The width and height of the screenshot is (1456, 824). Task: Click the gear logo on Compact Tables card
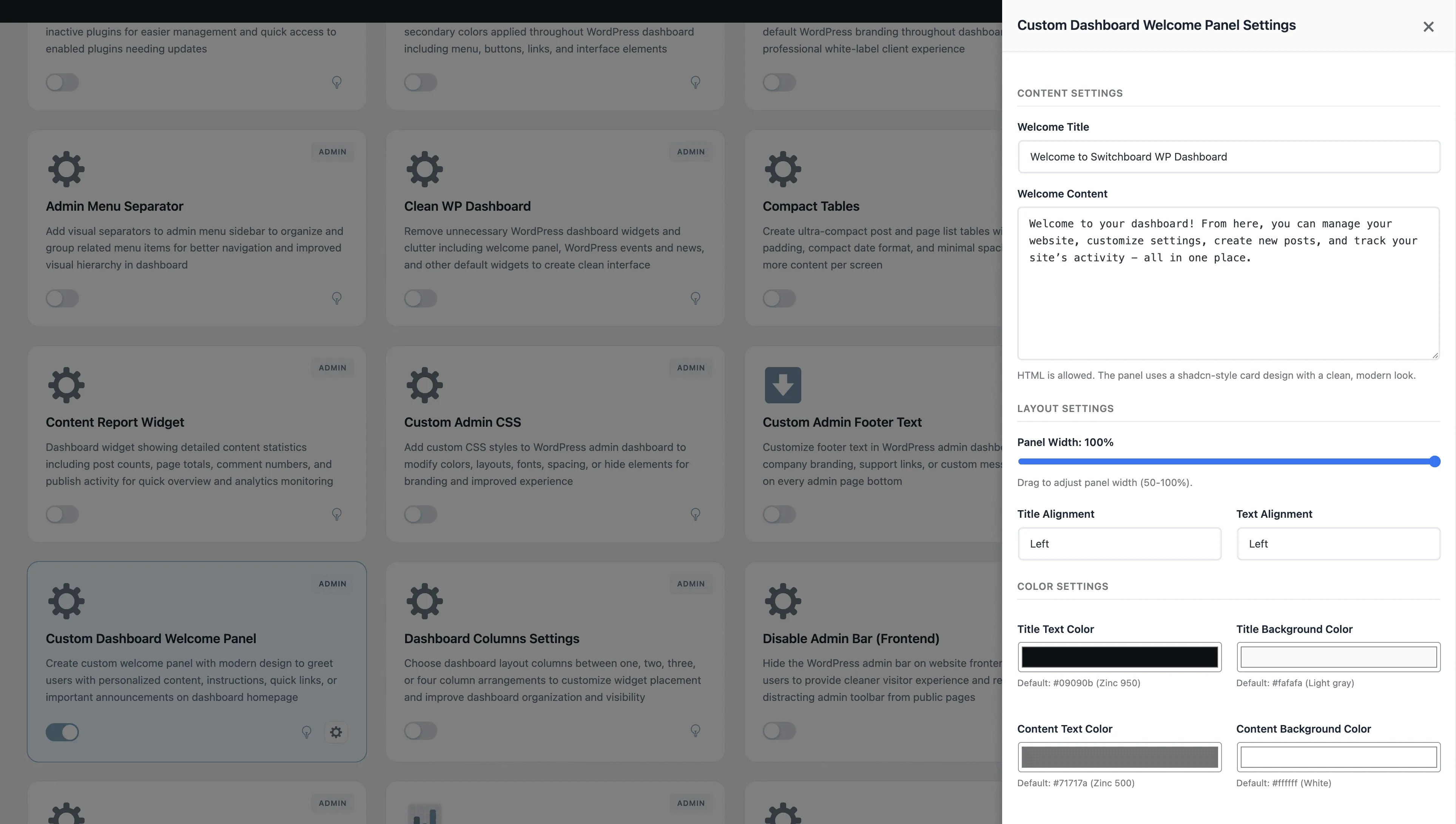[x=783, y=169]
